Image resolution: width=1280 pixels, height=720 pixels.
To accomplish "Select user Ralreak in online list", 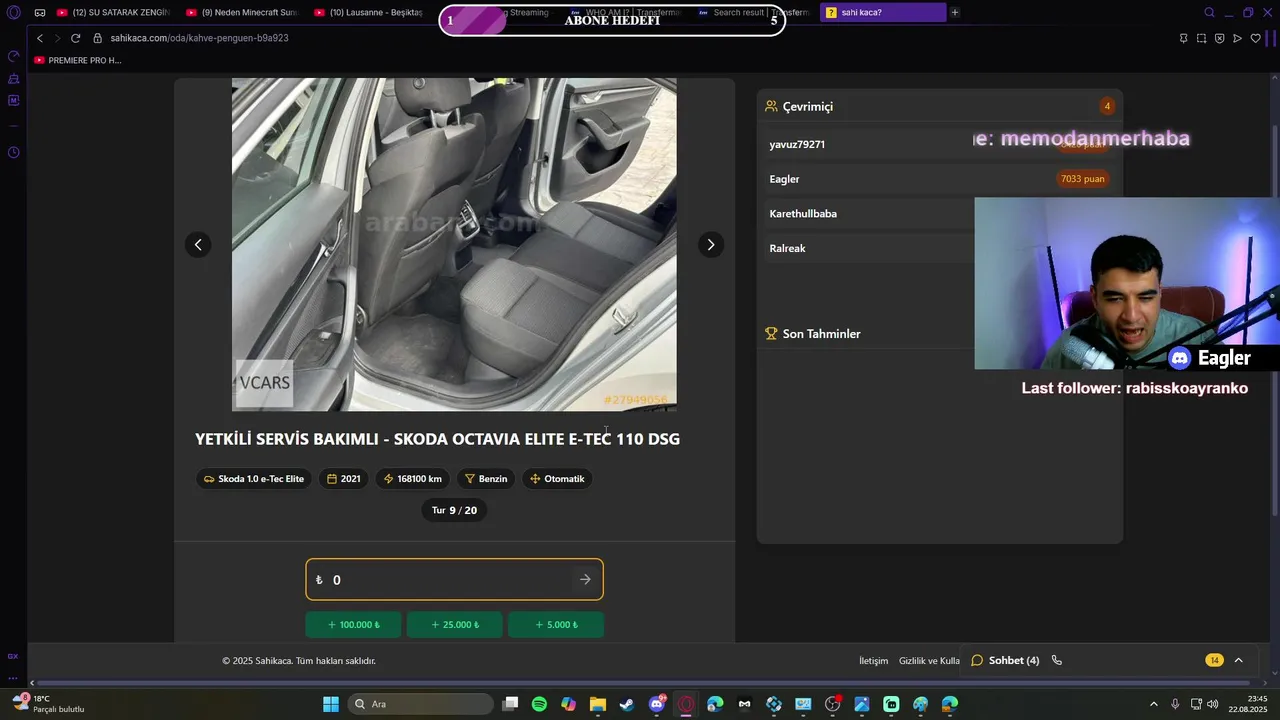I will click(x=787, y=248).
